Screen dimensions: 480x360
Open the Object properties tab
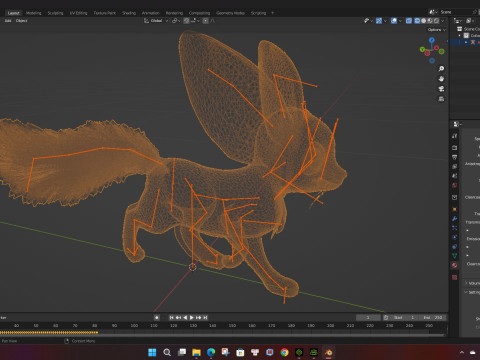(455, 209)
